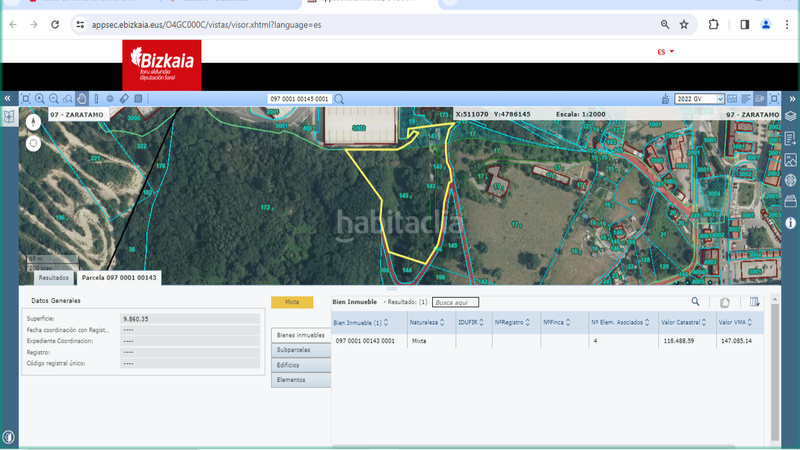Open the print icon in right sidebar
Screen dimensions: 800x450
pyautogui.click(x=790, y=202)
